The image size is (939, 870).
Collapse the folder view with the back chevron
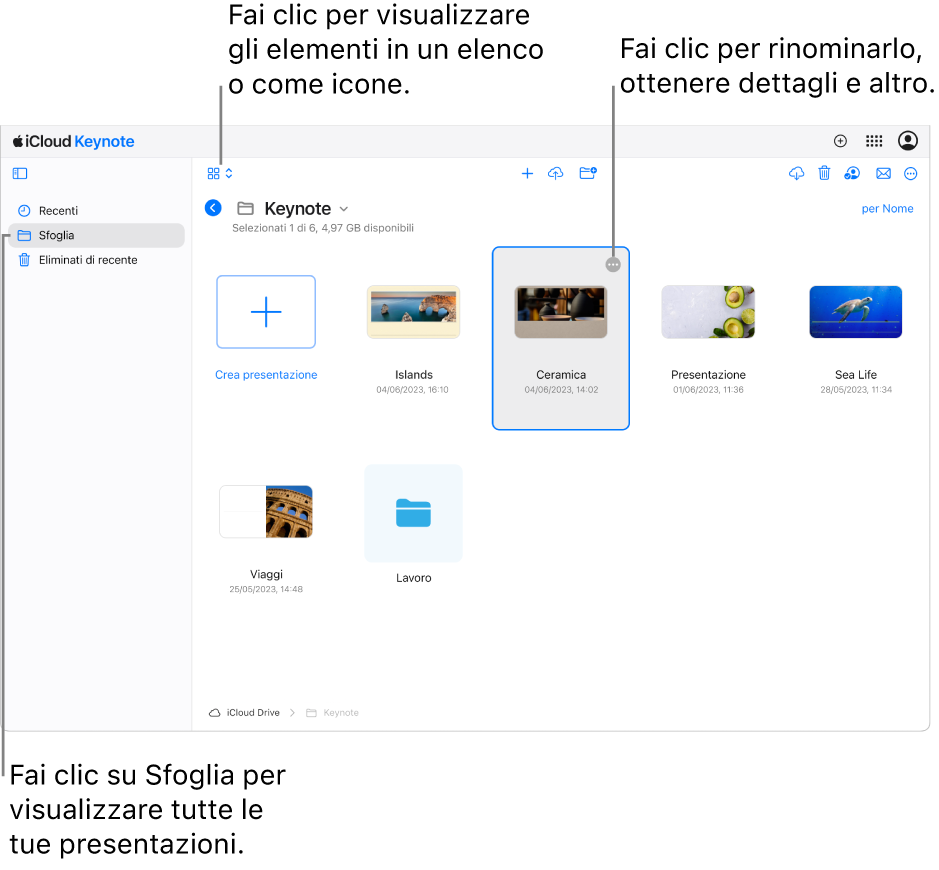(212, 208)
